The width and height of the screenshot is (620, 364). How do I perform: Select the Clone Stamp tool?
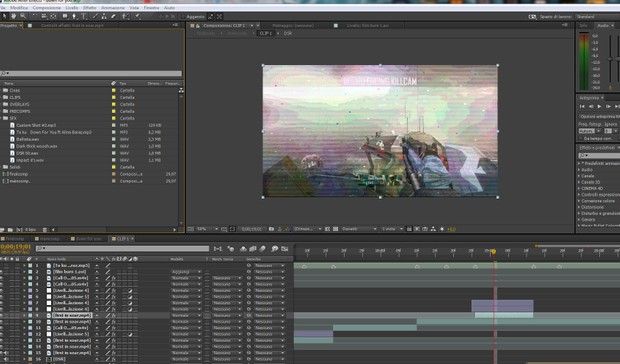(x=104, y=16)
